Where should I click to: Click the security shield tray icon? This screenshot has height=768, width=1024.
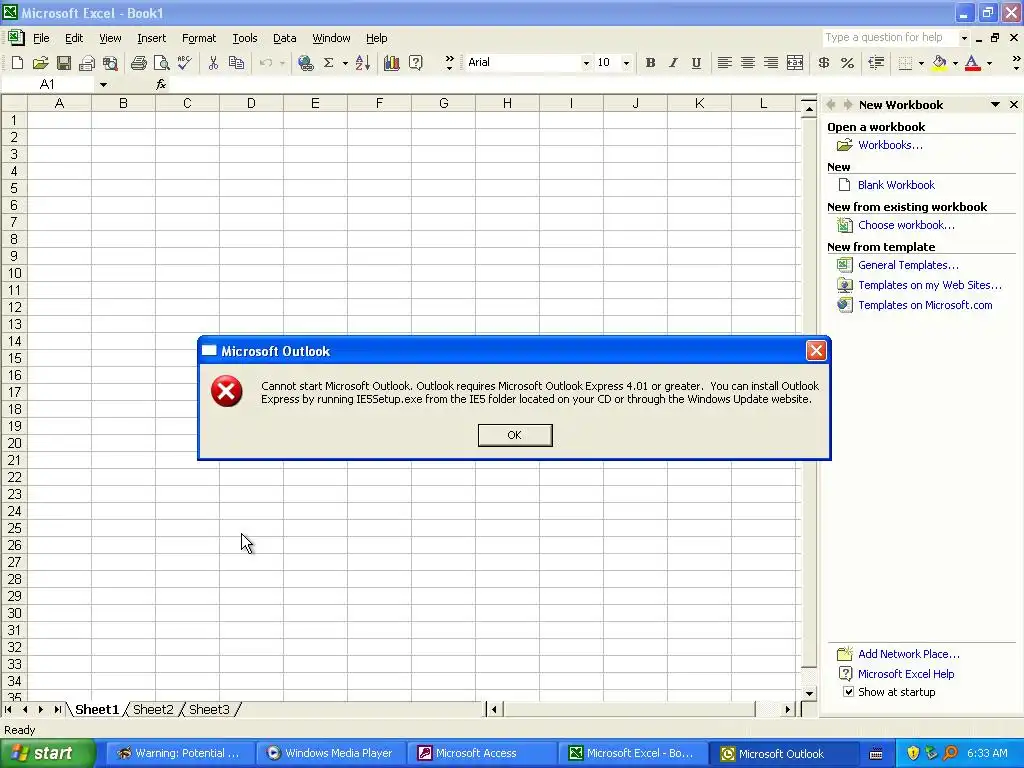pos(912,753)
